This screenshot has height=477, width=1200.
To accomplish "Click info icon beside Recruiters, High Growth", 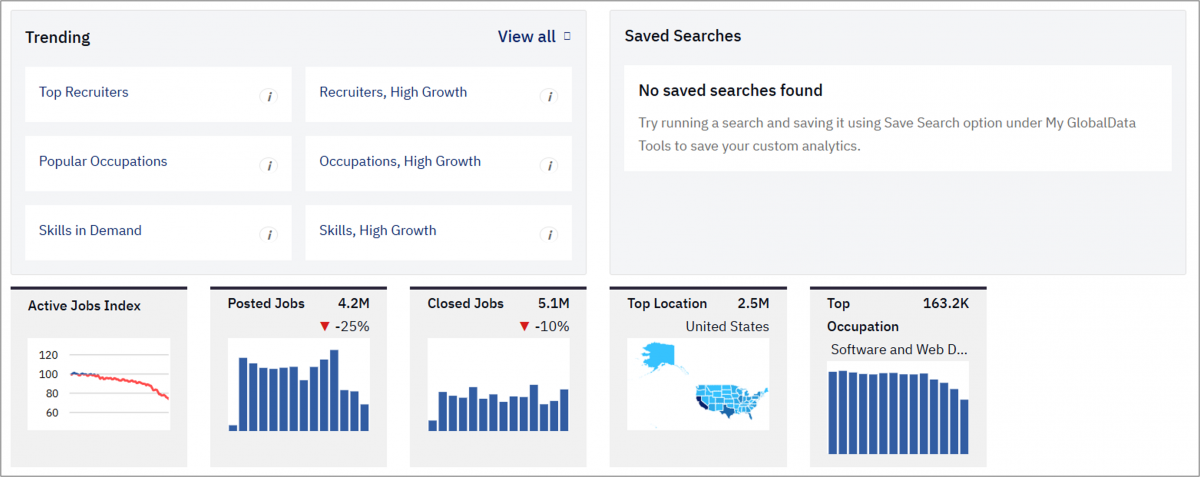I will (x=548, y=97).
